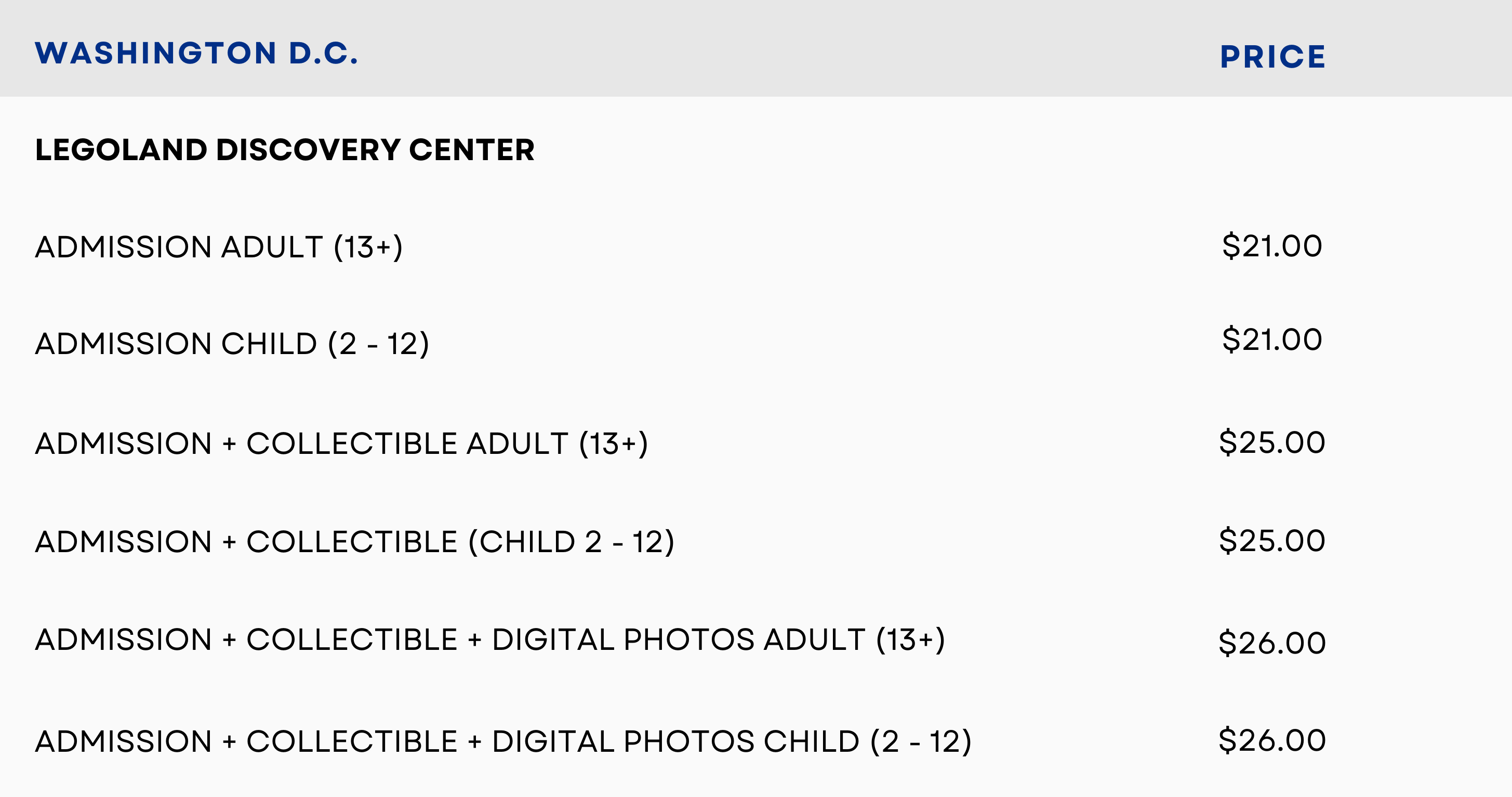Click the $21.00 price for Admission Child

[1272, 339]
